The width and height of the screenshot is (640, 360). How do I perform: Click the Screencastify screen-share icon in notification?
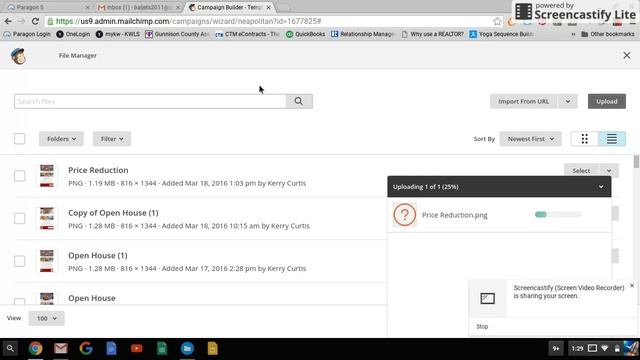click(x=487, y=298)
